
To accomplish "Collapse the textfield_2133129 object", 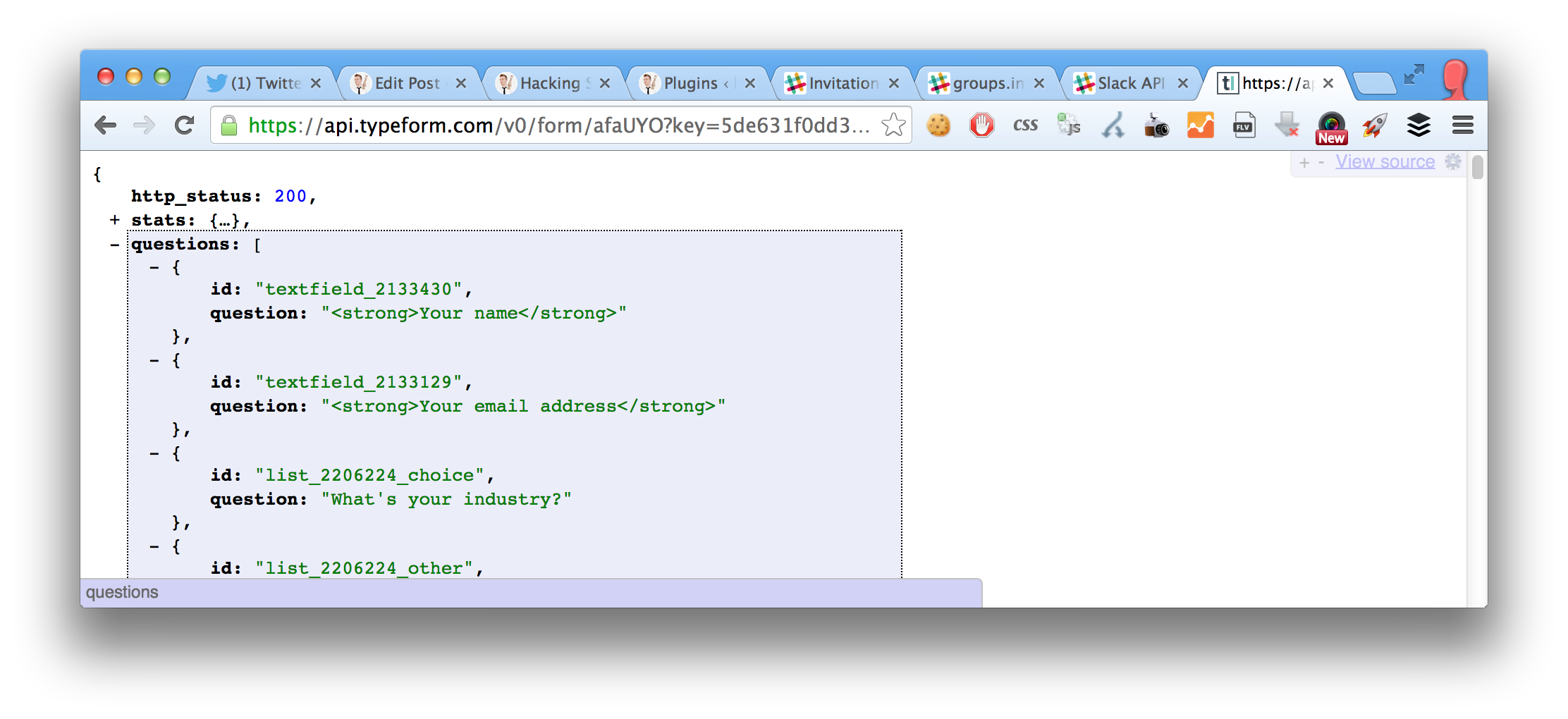I will pyautogui.click(x=154, y=361).
